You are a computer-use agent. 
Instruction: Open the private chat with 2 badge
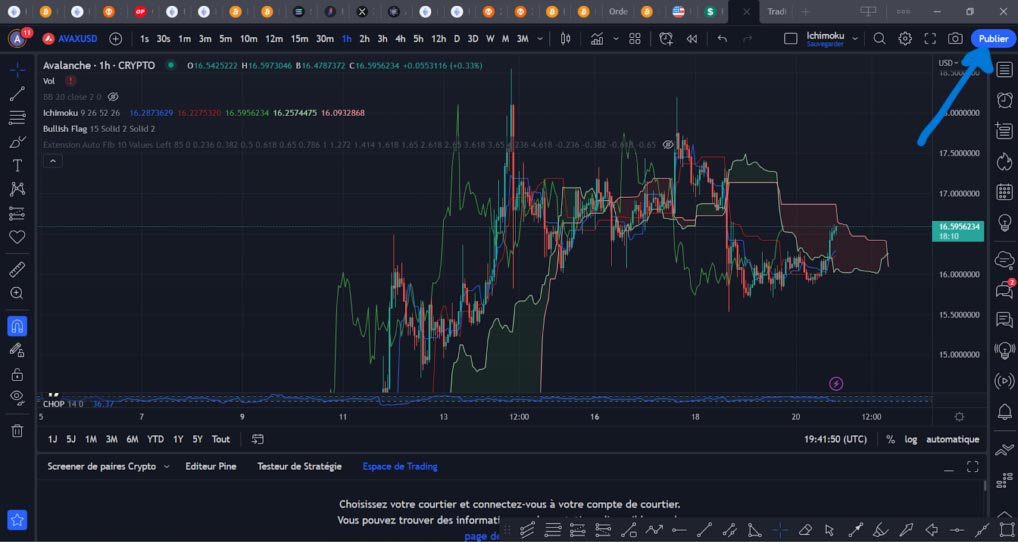click(1004, 289)
